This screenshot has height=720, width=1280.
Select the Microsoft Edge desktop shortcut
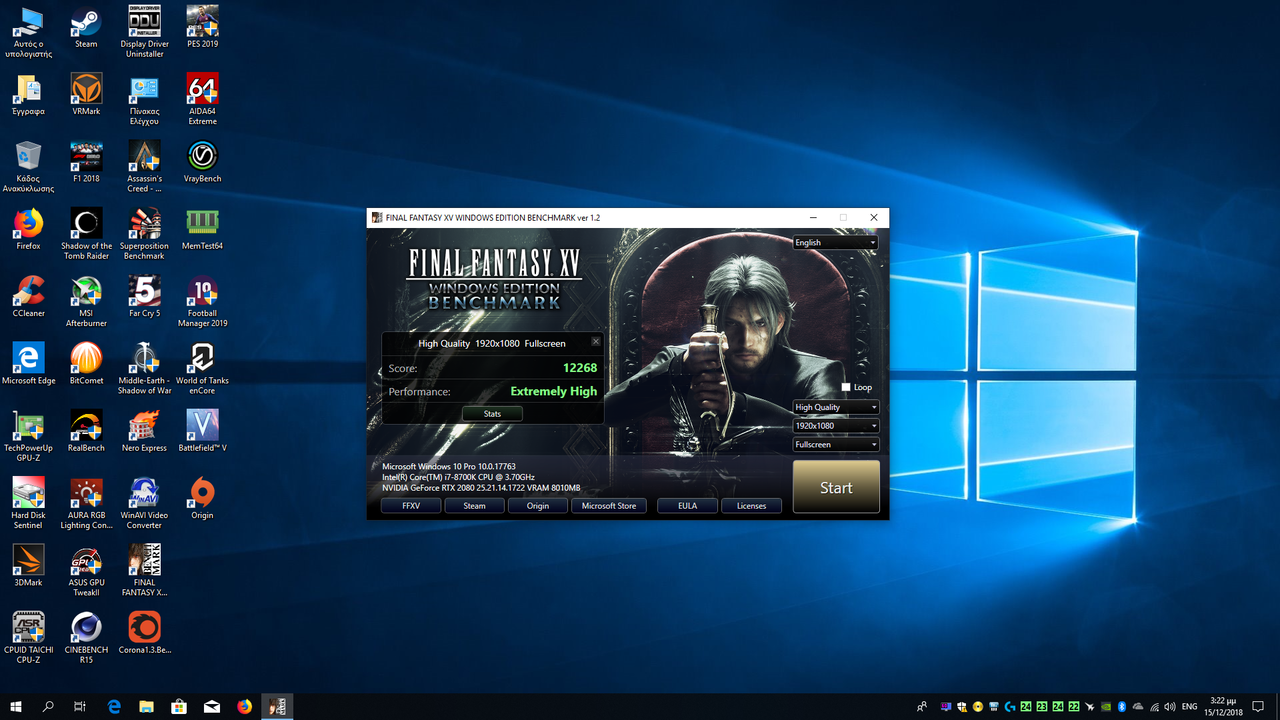(28, 363)
